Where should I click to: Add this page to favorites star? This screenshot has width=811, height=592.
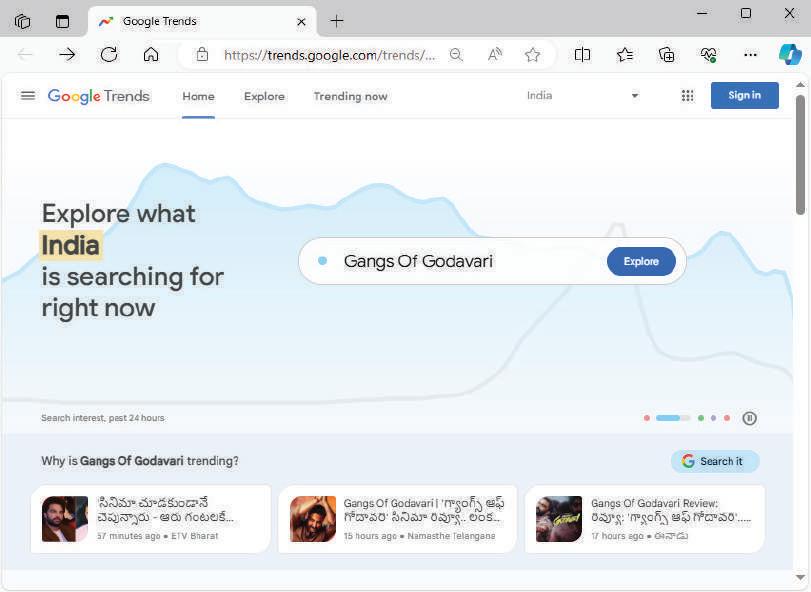click(532, 54)
